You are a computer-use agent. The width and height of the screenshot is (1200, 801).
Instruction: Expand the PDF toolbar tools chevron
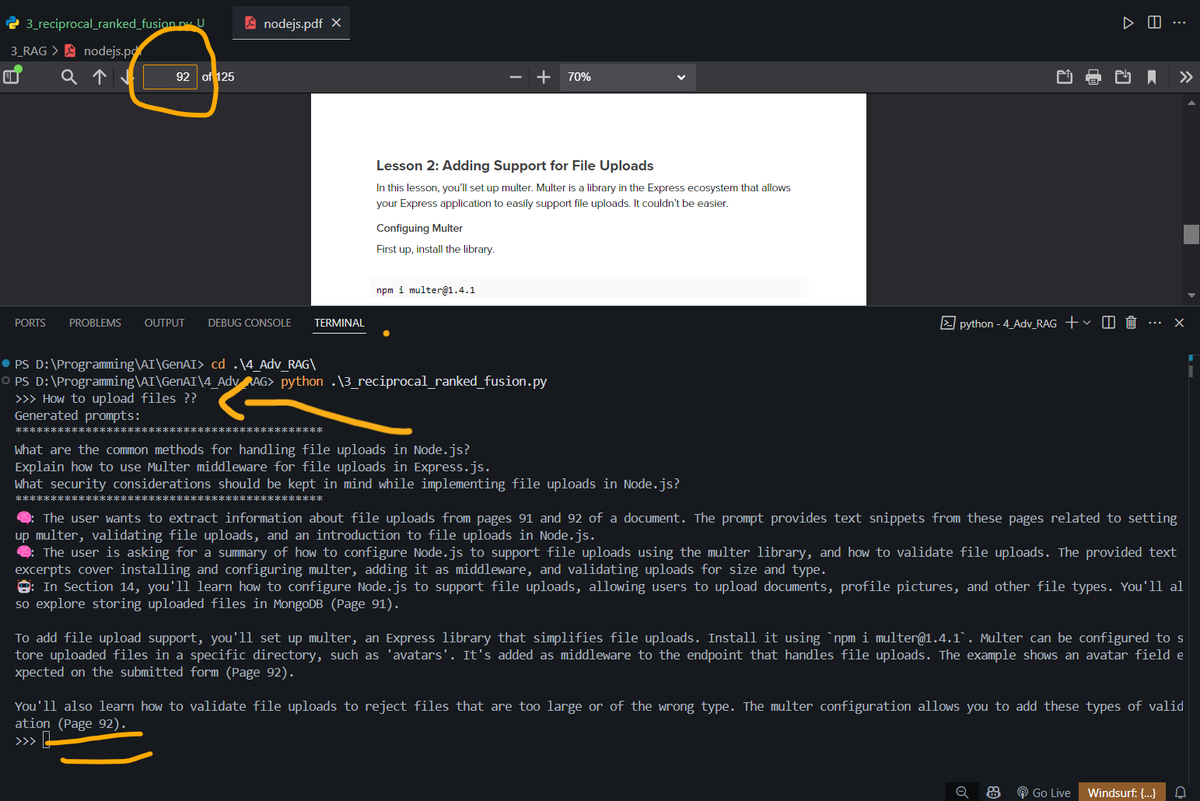(x=1185, y=77)
